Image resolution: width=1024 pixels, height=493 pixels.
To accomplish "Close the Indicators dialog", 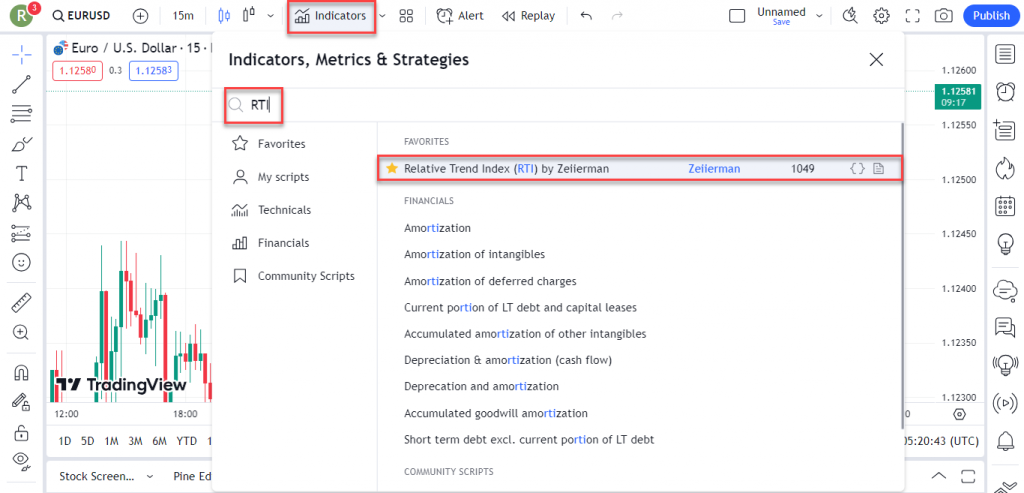I will point(876,59).
